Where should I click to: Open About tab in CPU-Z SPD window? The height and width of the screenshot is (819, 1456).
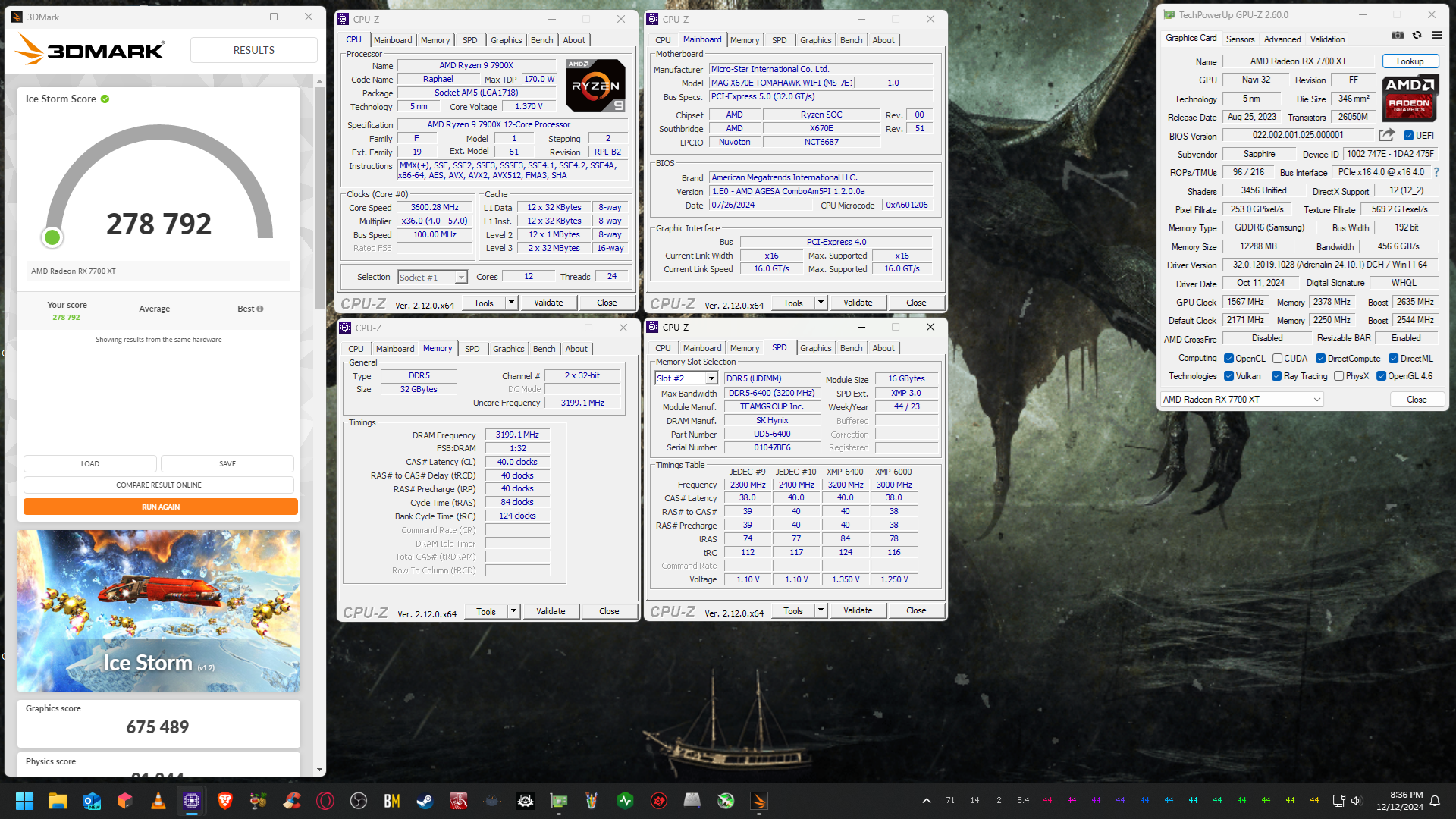[883, 348]
